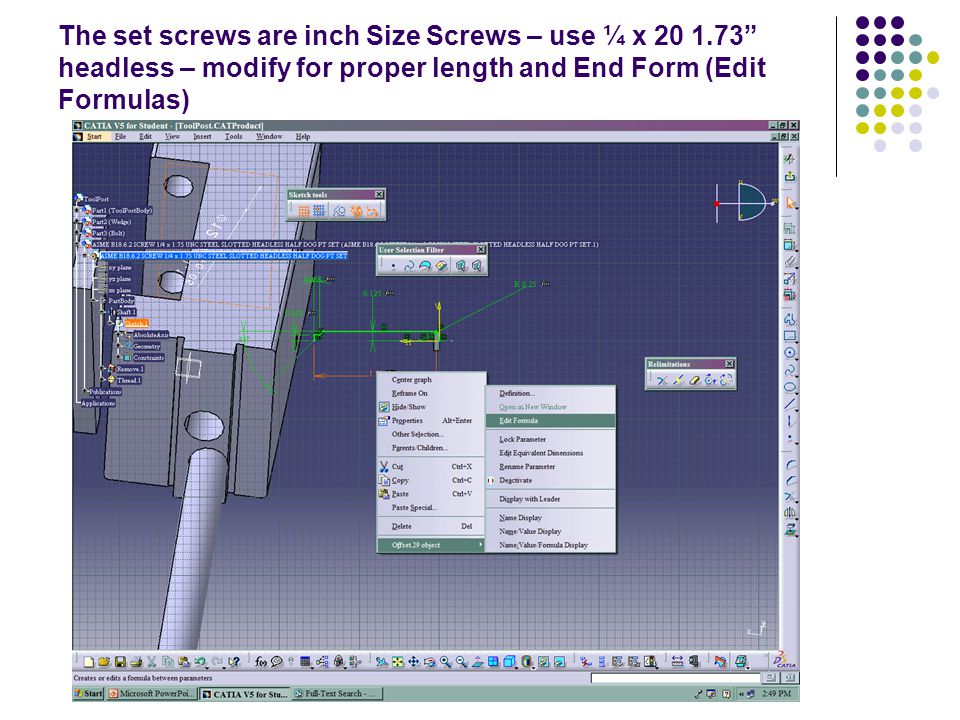Open the Window menu
Viewport: 960px width, 720px height.
coord(269,137)
